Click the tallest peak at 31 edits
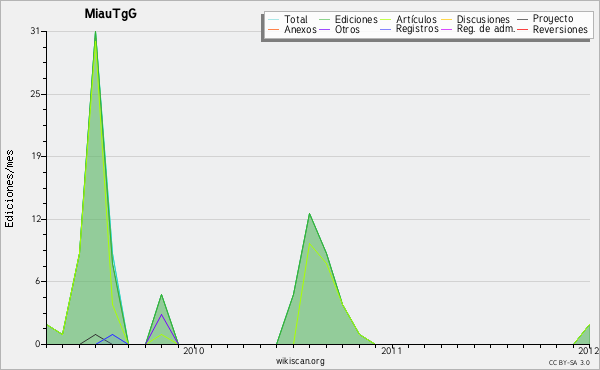600x370 pixels. point(95,32)
